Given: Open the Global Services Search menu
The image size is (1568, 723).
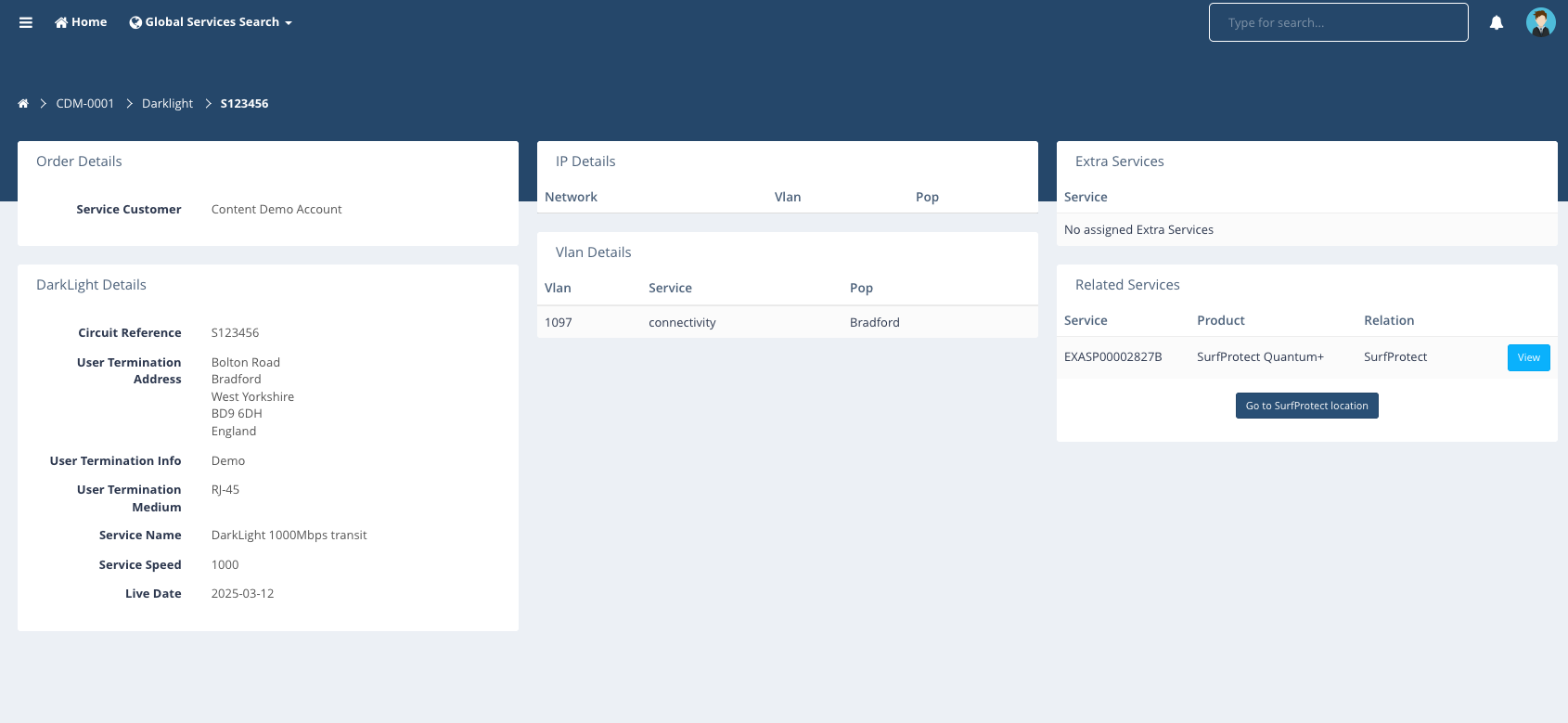Looking at the screenshot, I should (x=212, y=22).
